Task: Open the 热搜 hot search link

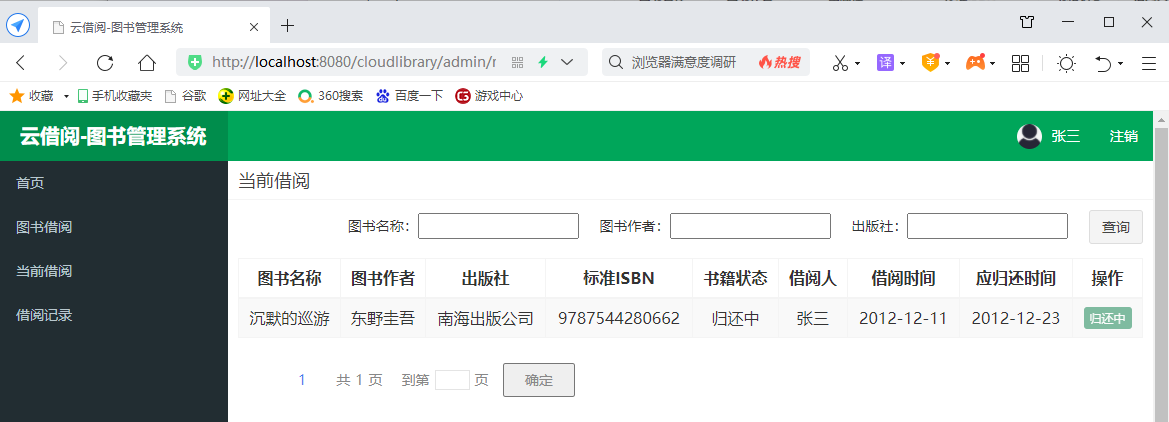Action: point(780,63)
